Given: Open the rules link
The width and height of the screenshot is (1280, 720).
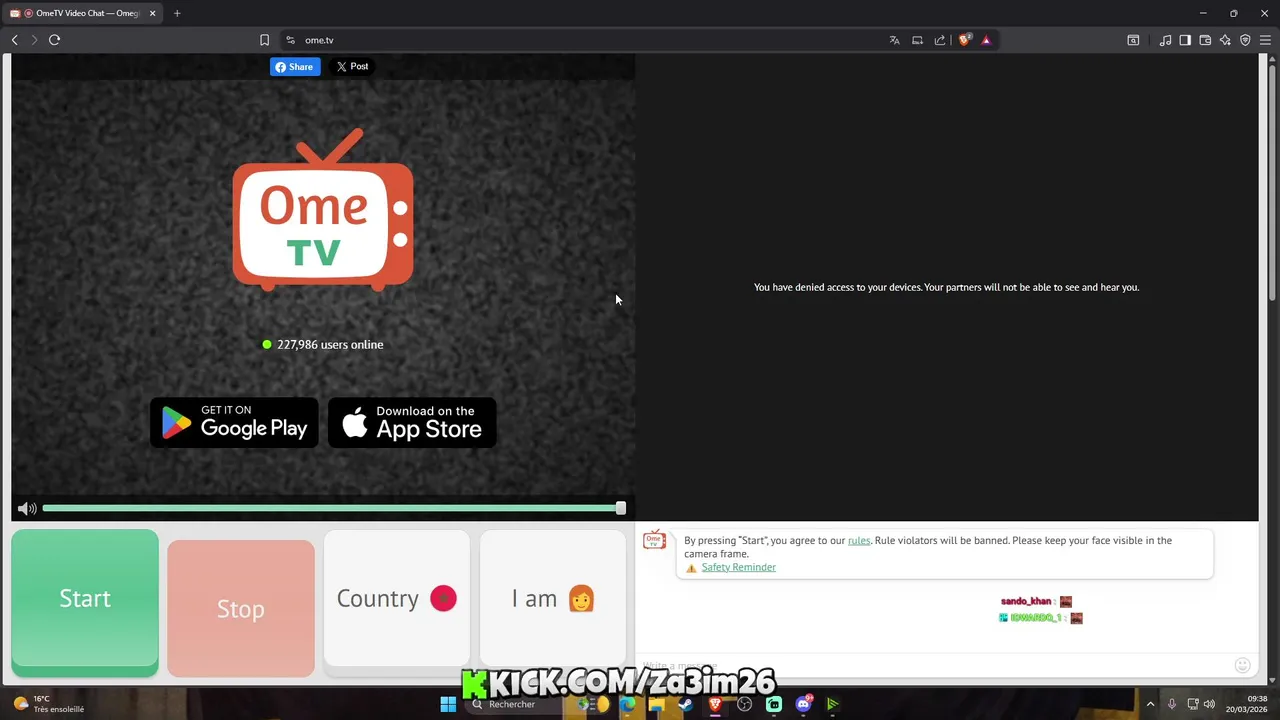Looking at the screenshot, I should point(859,540).
